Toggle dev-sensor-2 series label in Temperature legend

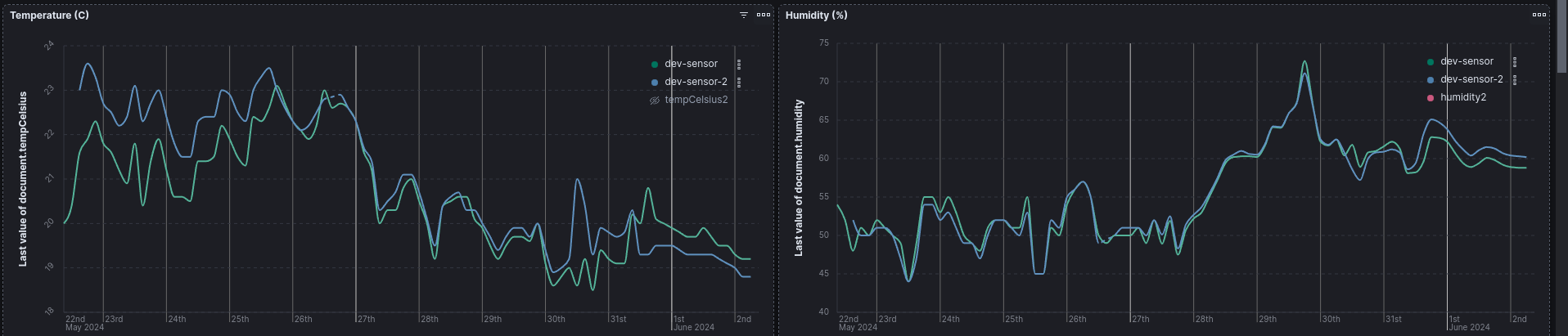[x=696, y=82]
